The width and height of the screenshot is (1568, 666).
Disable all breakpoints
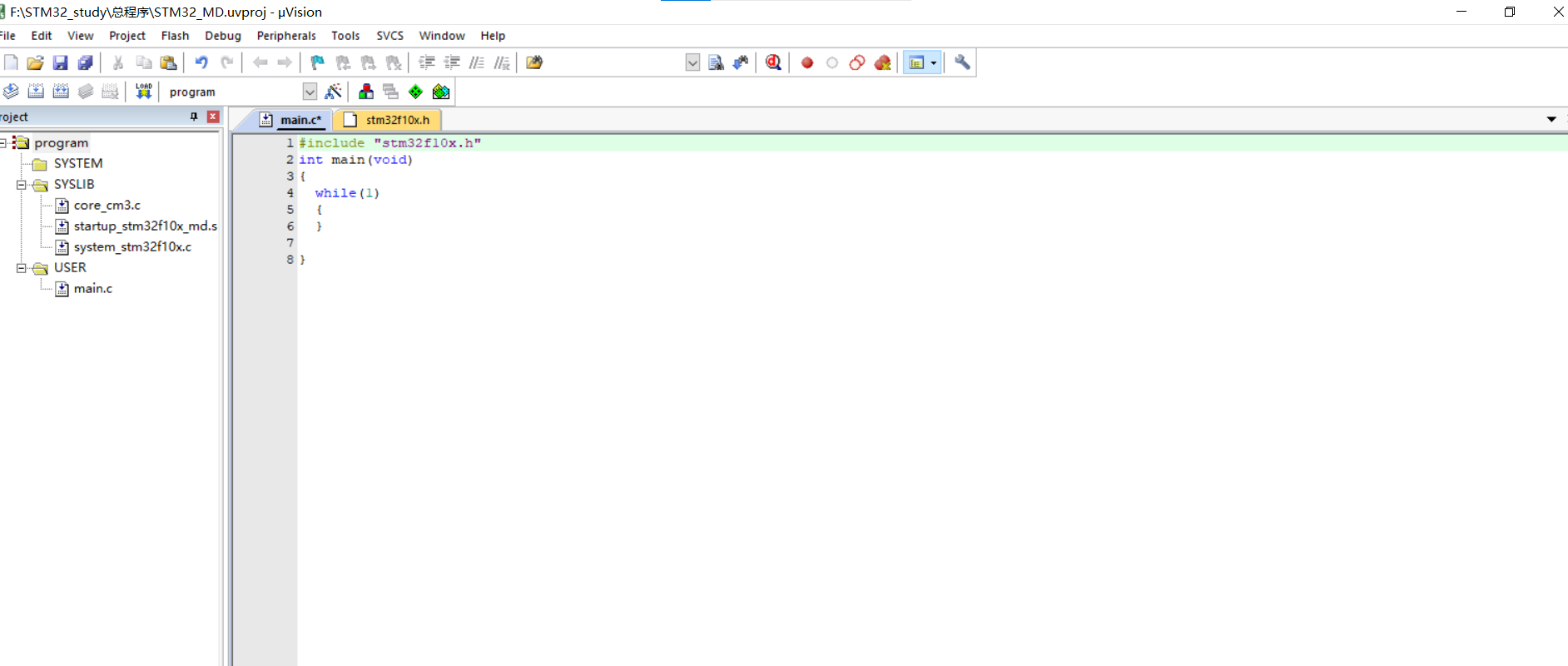857,62
